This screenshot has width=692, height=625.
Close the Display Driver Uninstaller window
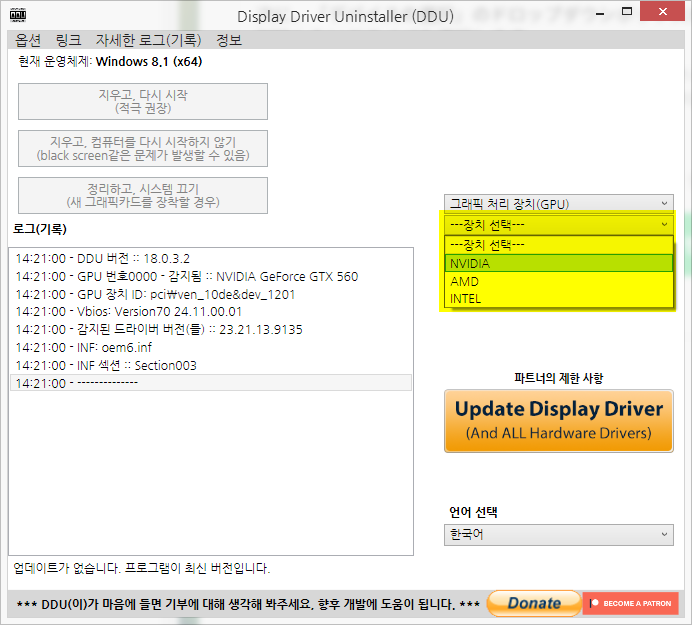[x=662, y=11]
